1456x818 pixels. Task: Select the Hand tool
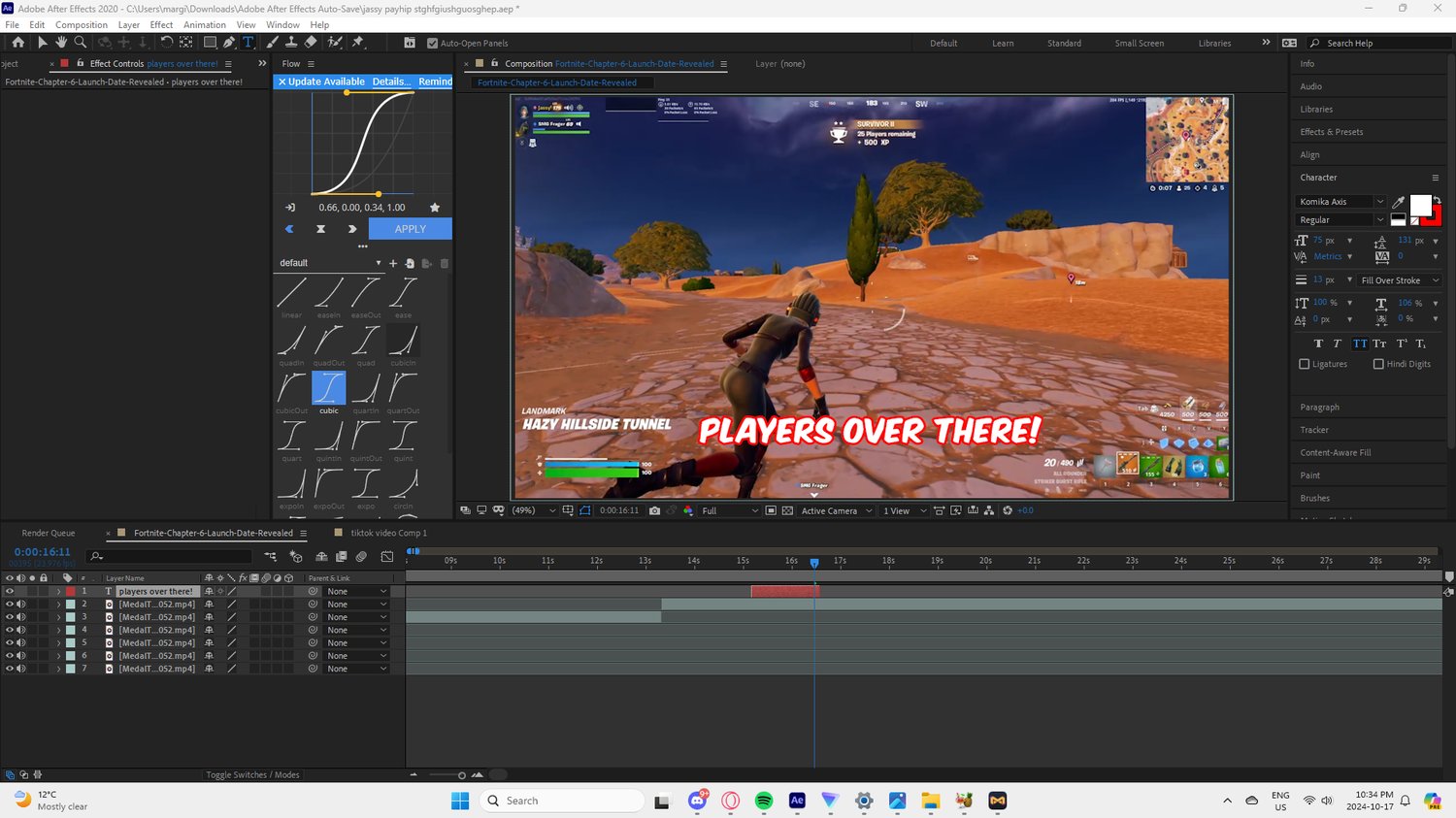pos(61,43)
